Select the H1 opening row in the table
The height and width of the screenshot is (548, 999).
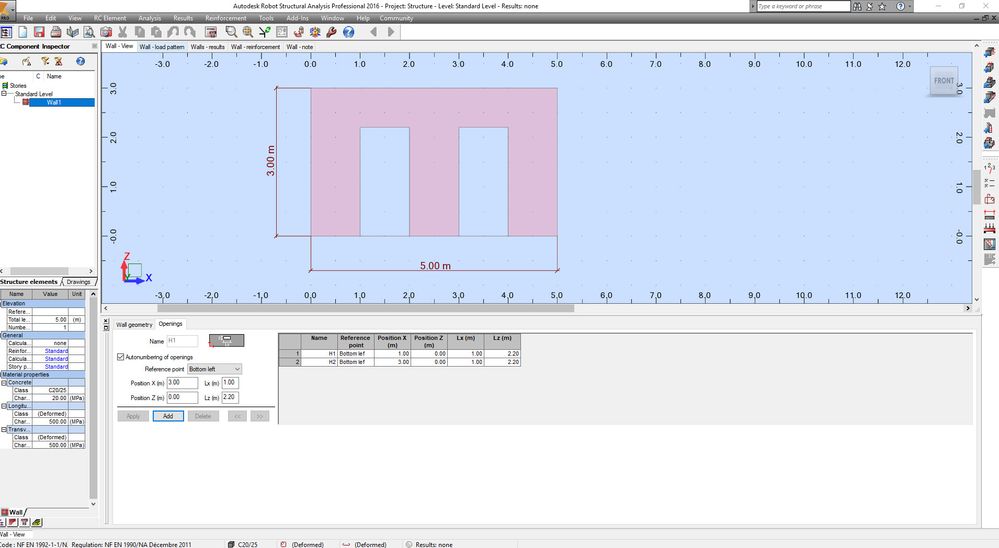click(x=399, y=354)
